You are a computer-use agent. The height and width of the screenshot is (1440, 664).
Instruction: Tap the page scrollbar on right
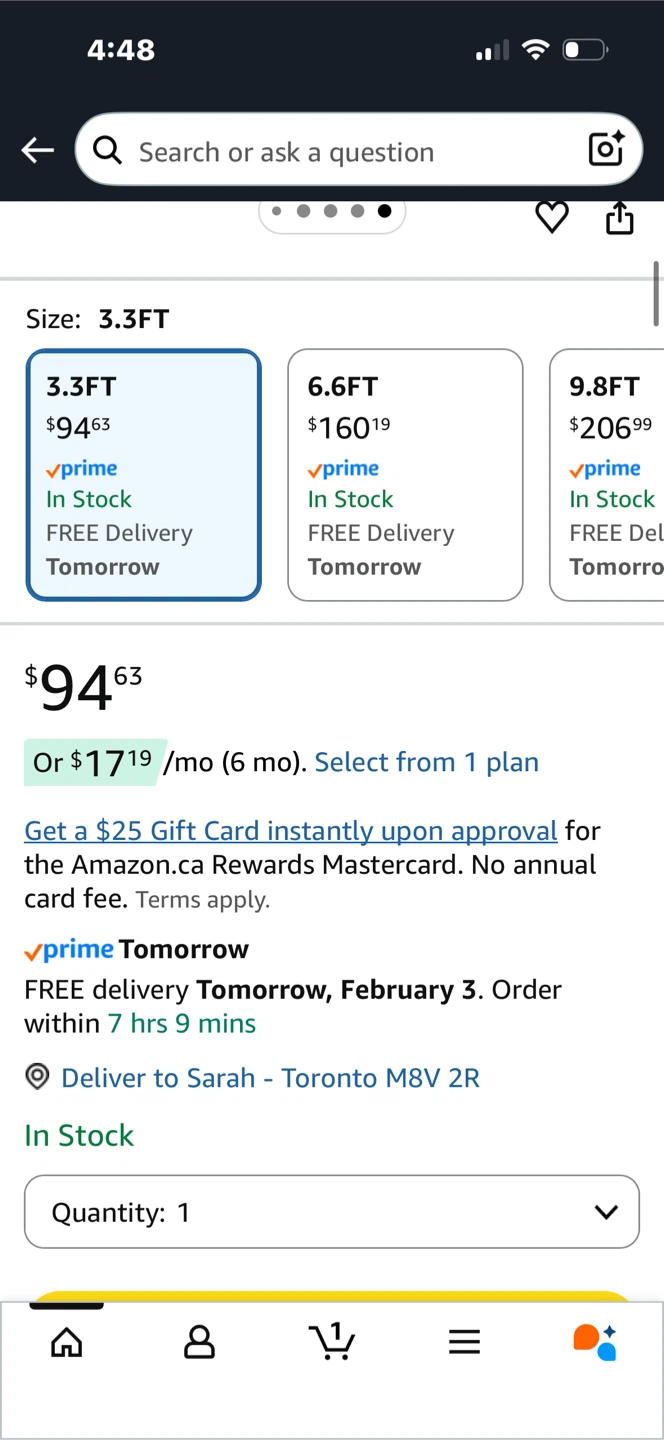coord(657,293)
